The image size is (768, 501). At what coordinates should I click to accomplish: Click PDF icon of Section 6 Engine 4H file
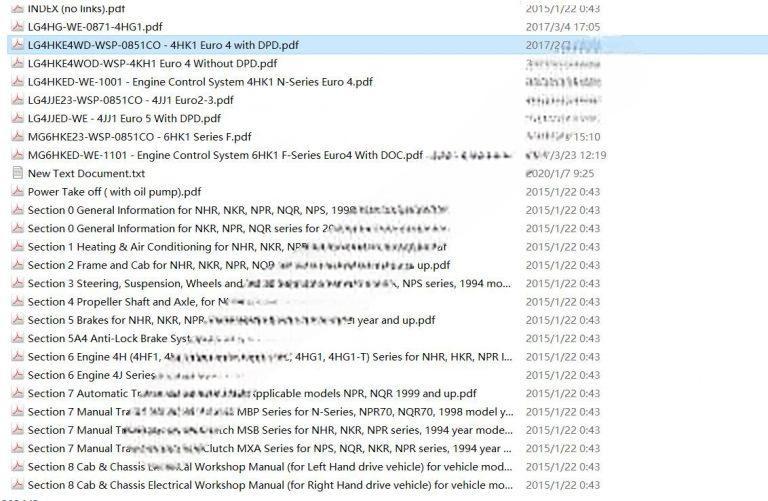(x=18, y=357)
